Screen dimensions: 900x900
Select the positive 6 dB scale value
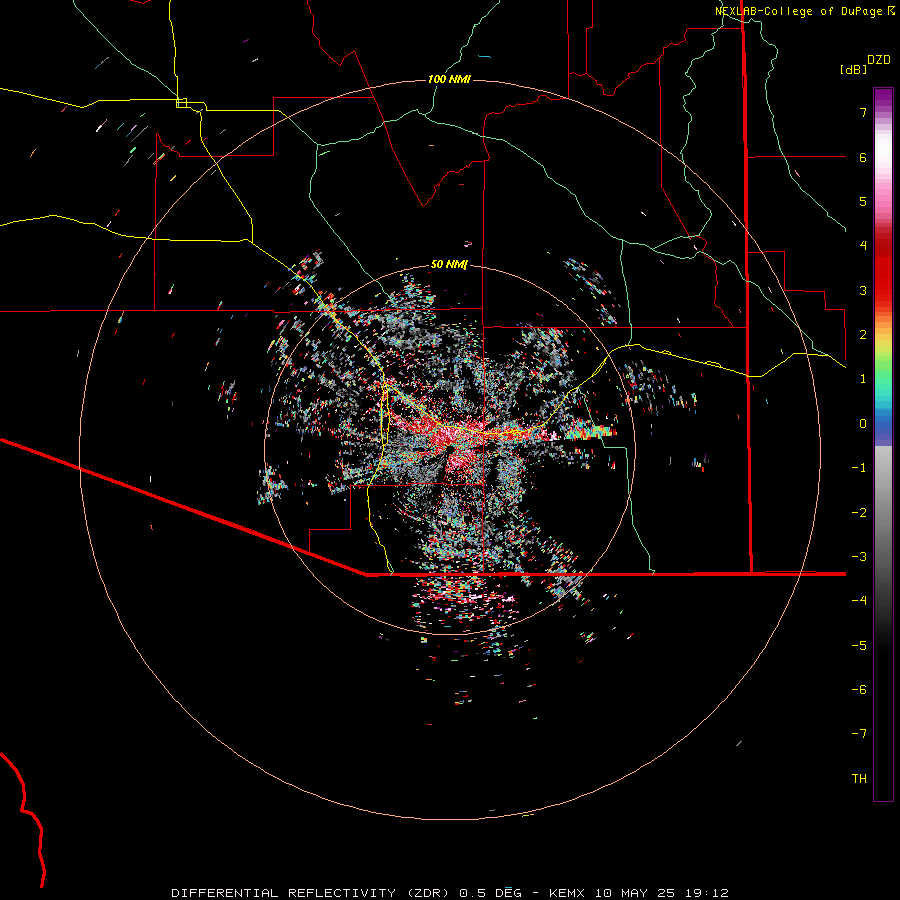click(863, 157)
